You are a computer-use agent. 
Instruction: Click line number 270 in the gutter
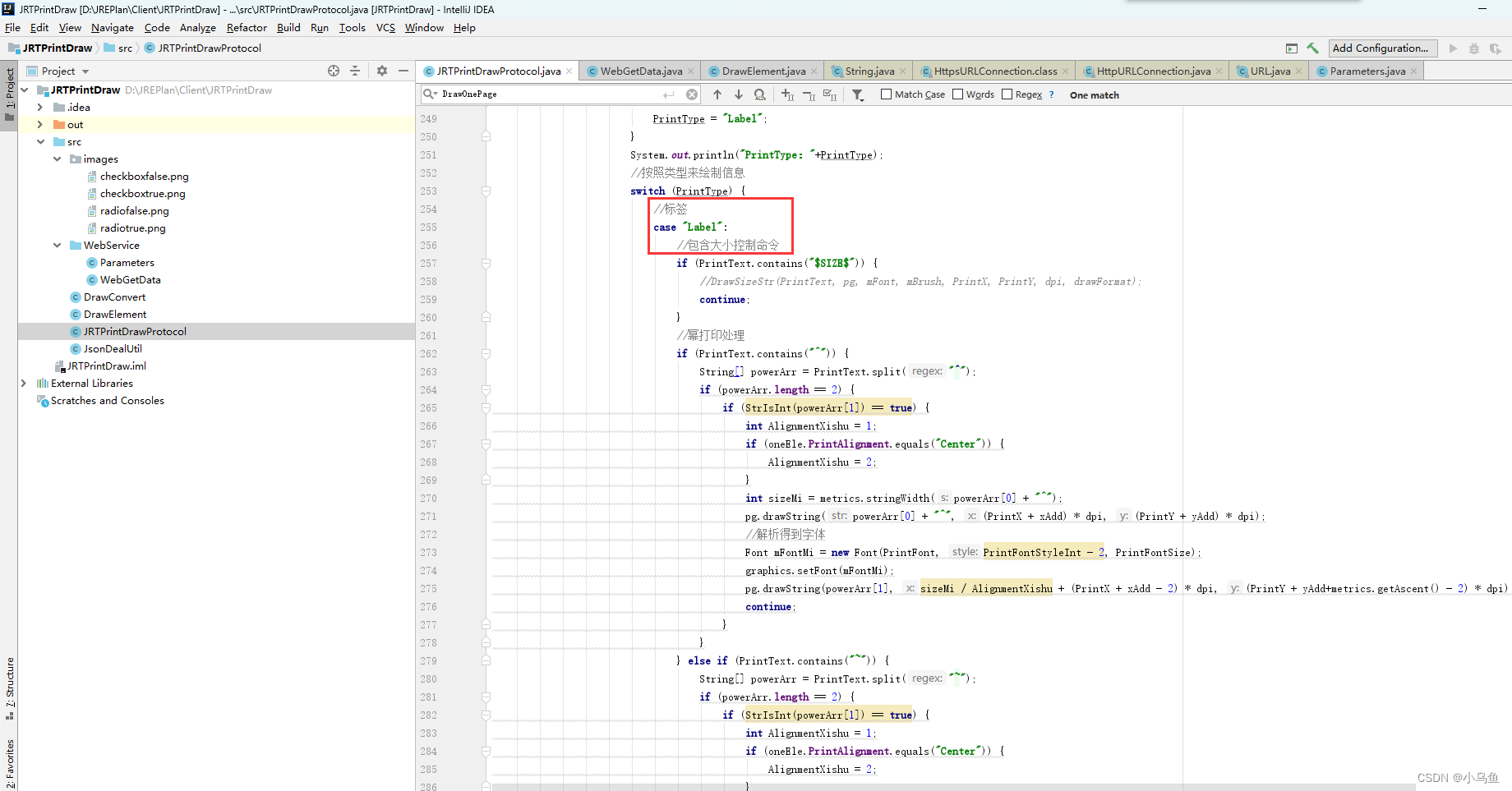[428, 499]
